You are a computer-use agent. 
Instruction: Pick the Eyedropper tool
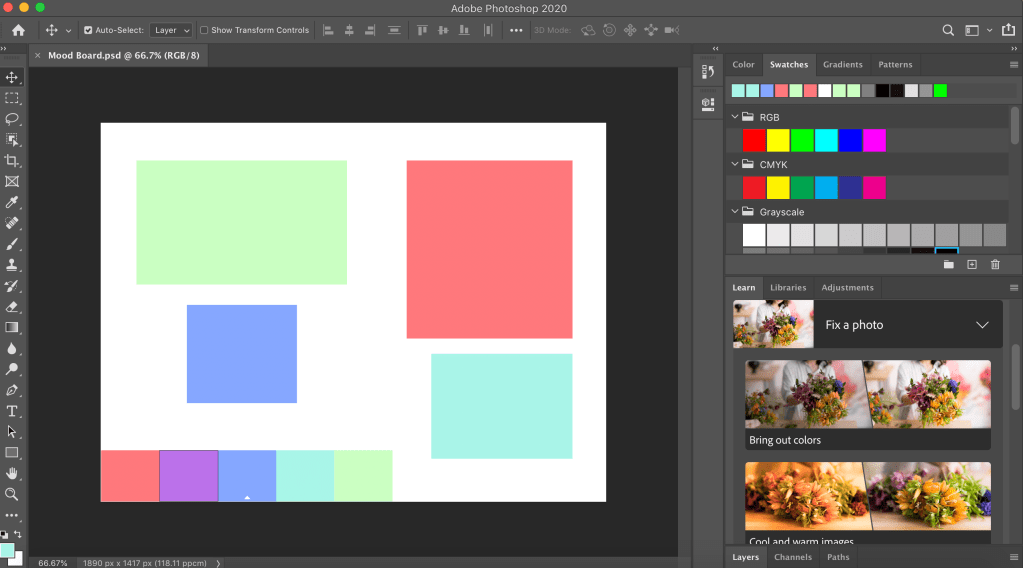pos(12,203)
